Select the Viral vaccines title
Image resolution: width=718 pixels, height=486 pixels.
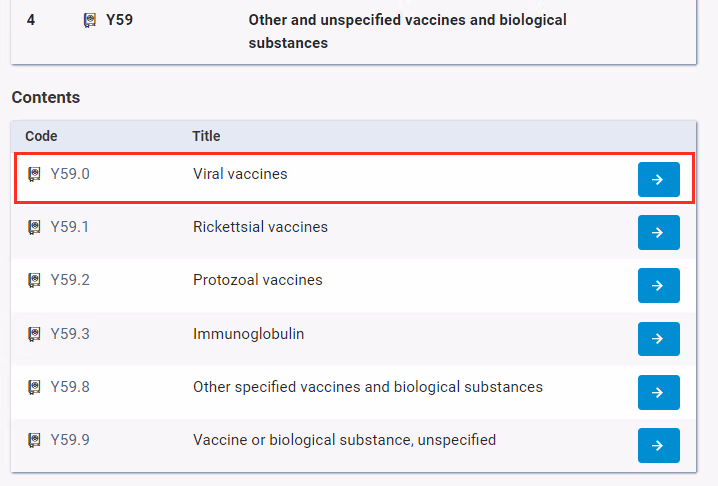pyautogui.click(x=240, y=174)
